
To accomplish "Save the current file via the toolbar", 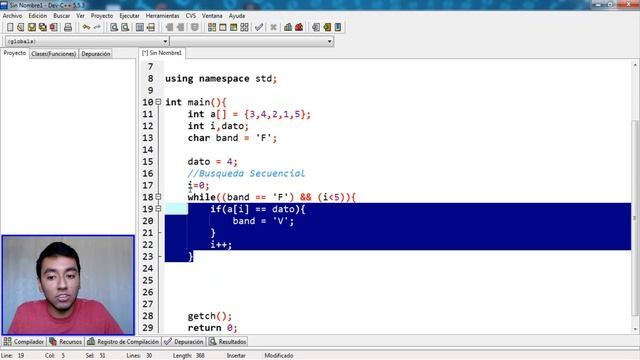I will pyautogui.click(x=31, y=27).
